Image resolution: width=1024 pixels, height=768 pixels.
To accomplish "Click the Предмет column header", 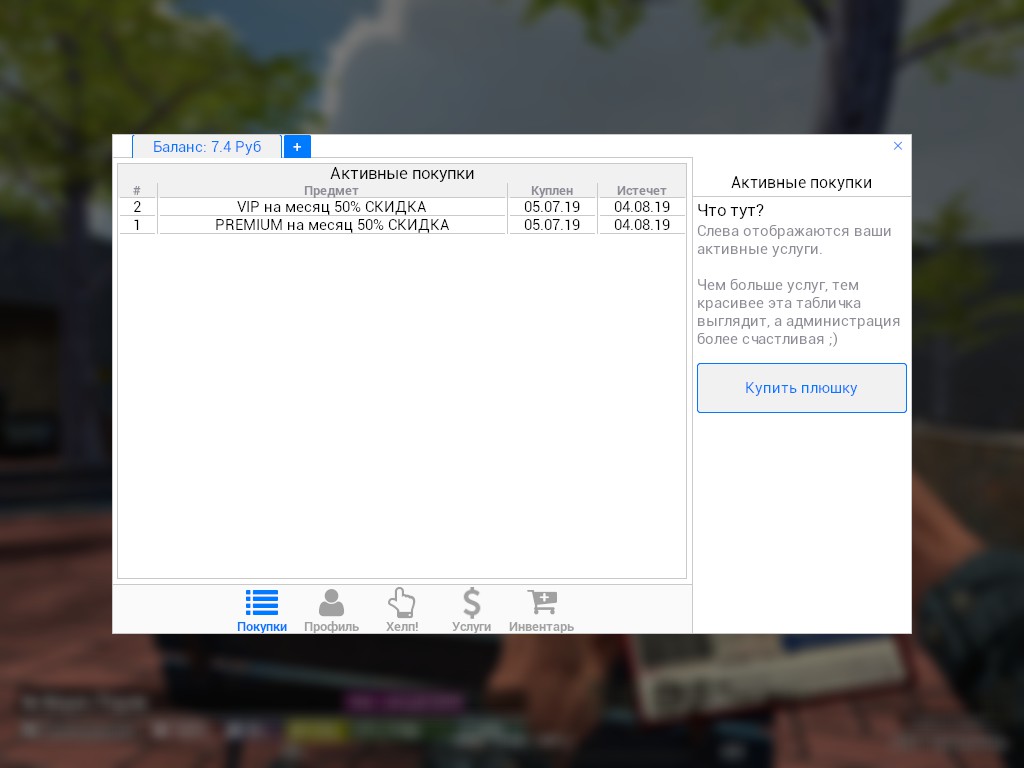I will coord(332,191).
